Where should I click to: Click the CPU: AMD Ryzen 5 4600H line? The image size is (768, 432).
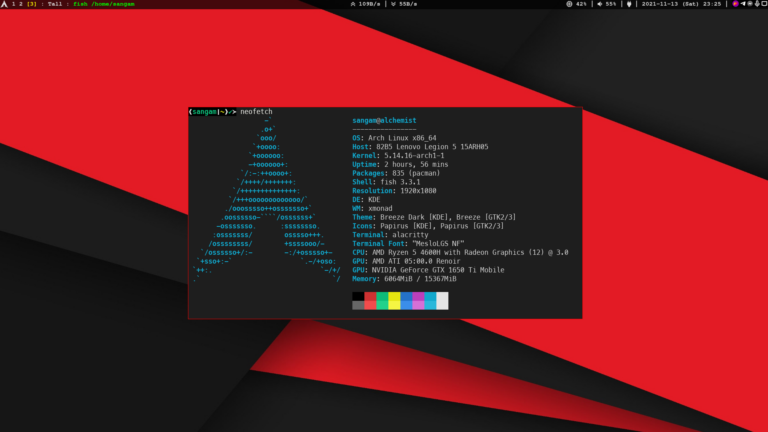click(x=460, y=253)
